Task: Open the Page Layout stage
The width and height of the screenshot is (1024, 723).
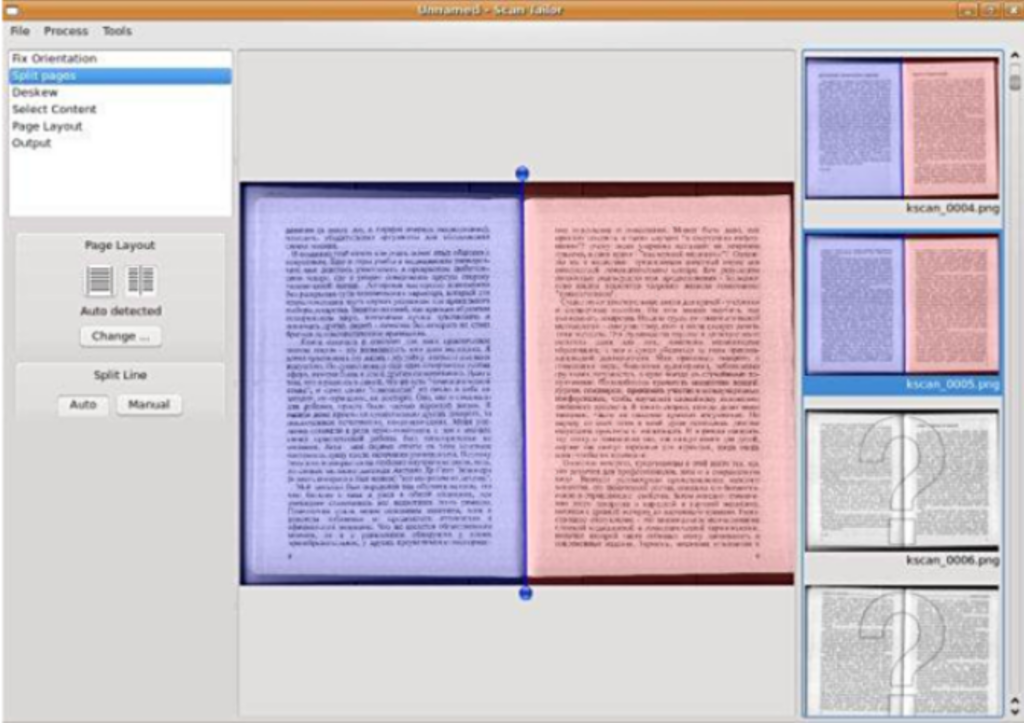Action: (x=47, y=126)
